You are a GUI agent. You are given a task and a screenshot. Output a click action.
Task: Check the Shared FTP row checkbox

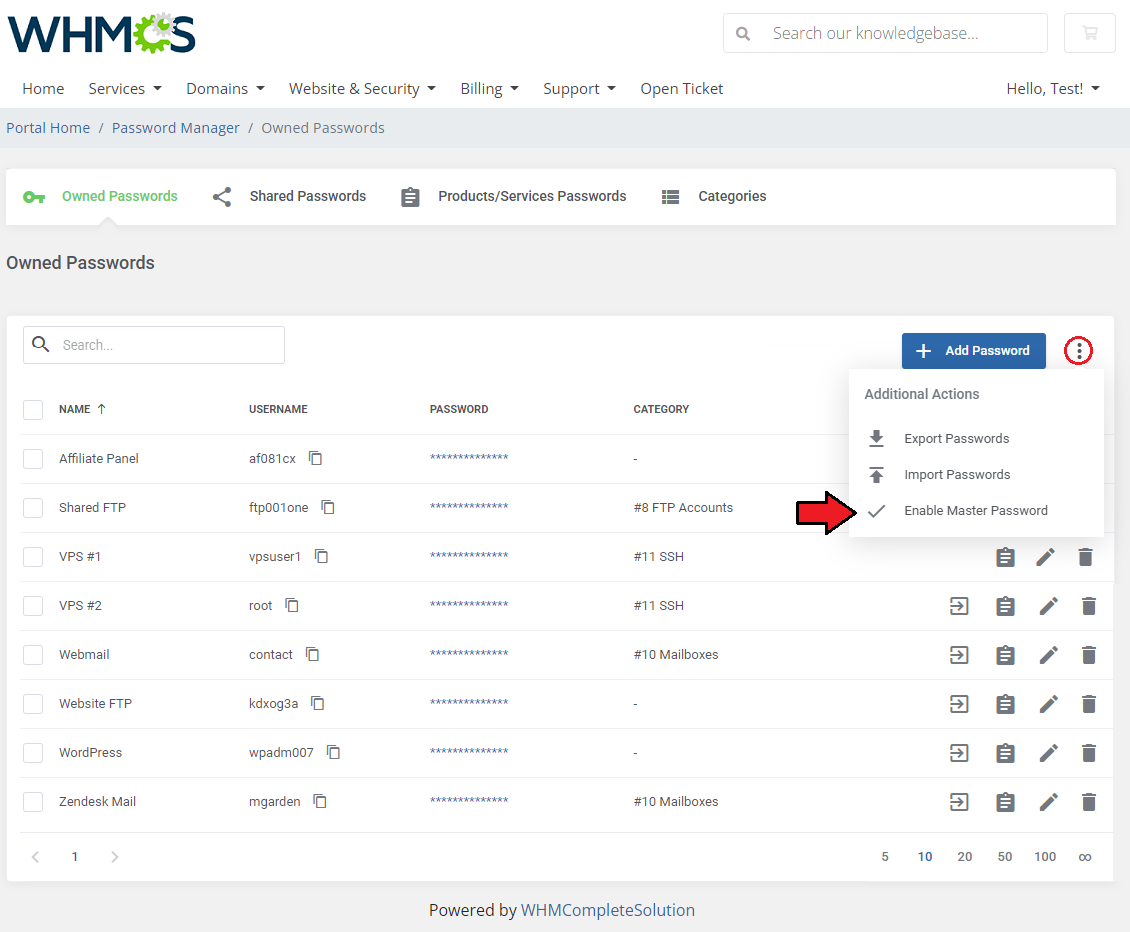33,507
